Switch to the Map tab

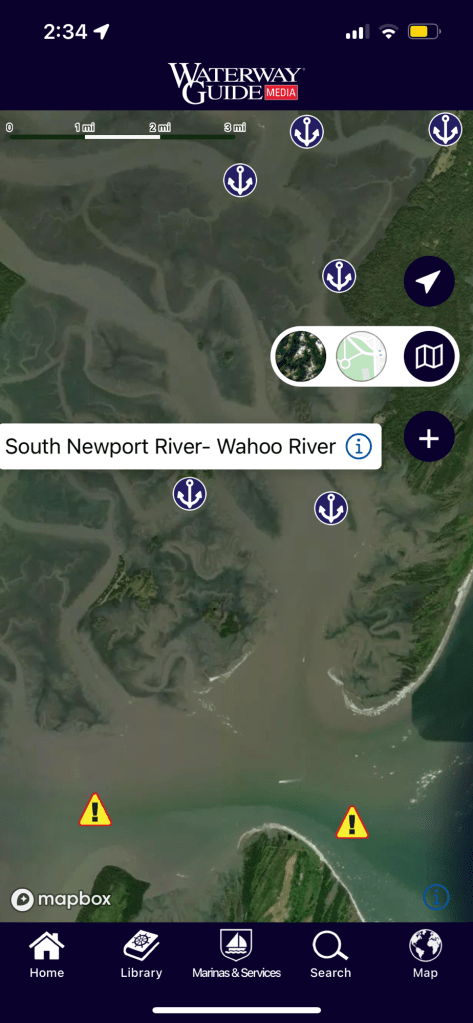pyautogui.click(x=425, y=955)
